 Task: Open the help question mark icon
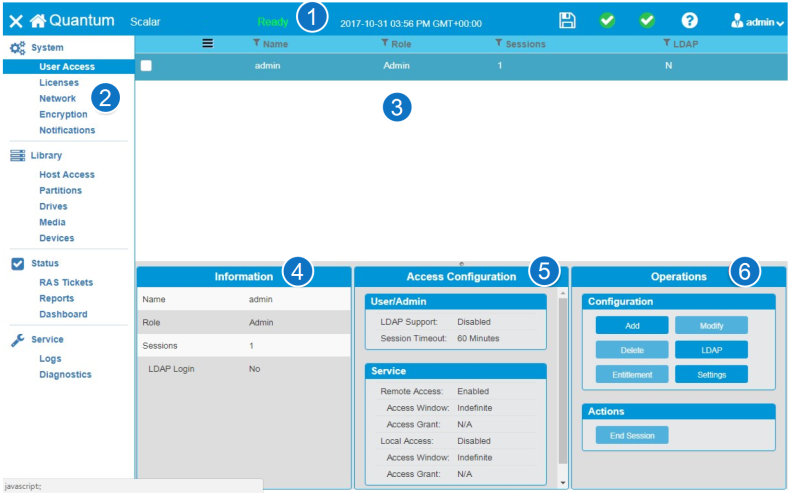(x=689, y=21)
